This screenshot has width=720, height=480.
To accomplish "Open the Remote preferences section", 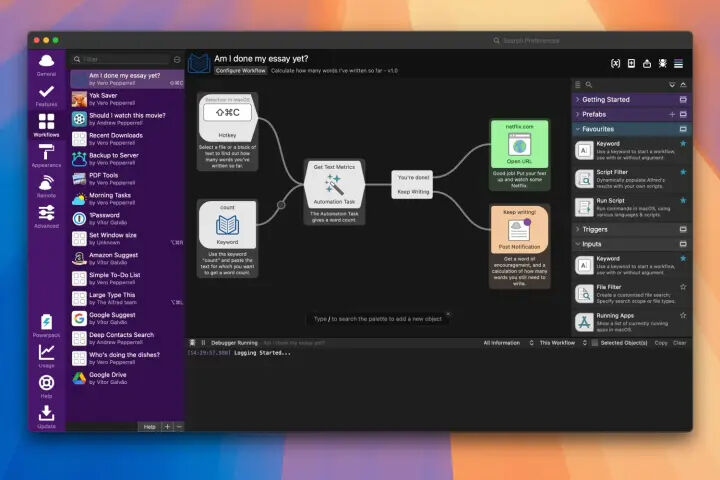I will [46, 186].
